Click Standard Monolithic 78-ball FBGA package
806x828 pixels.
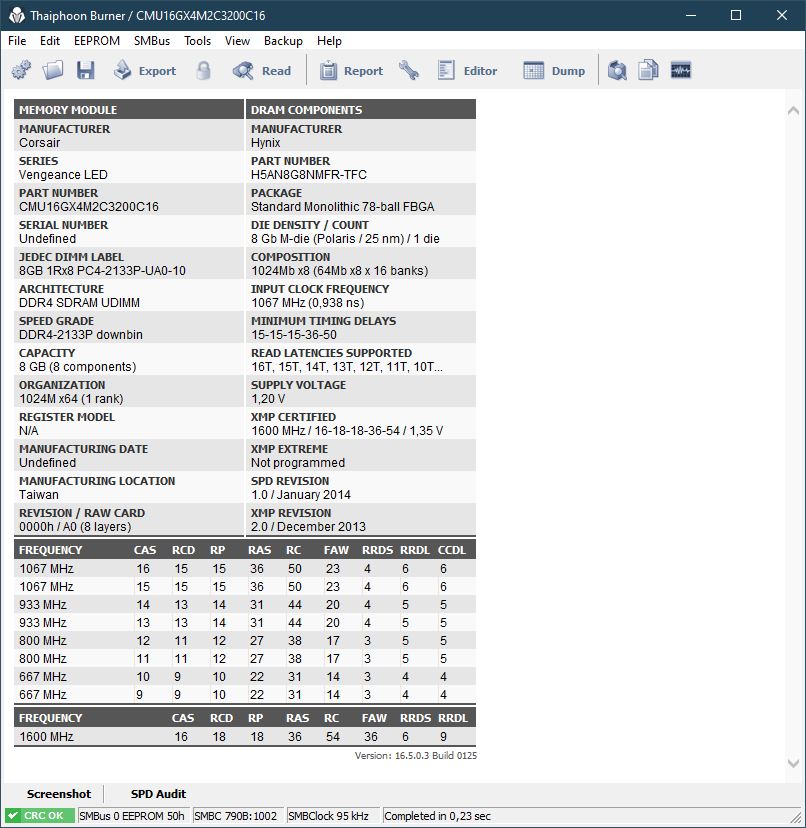click(342, 206)
